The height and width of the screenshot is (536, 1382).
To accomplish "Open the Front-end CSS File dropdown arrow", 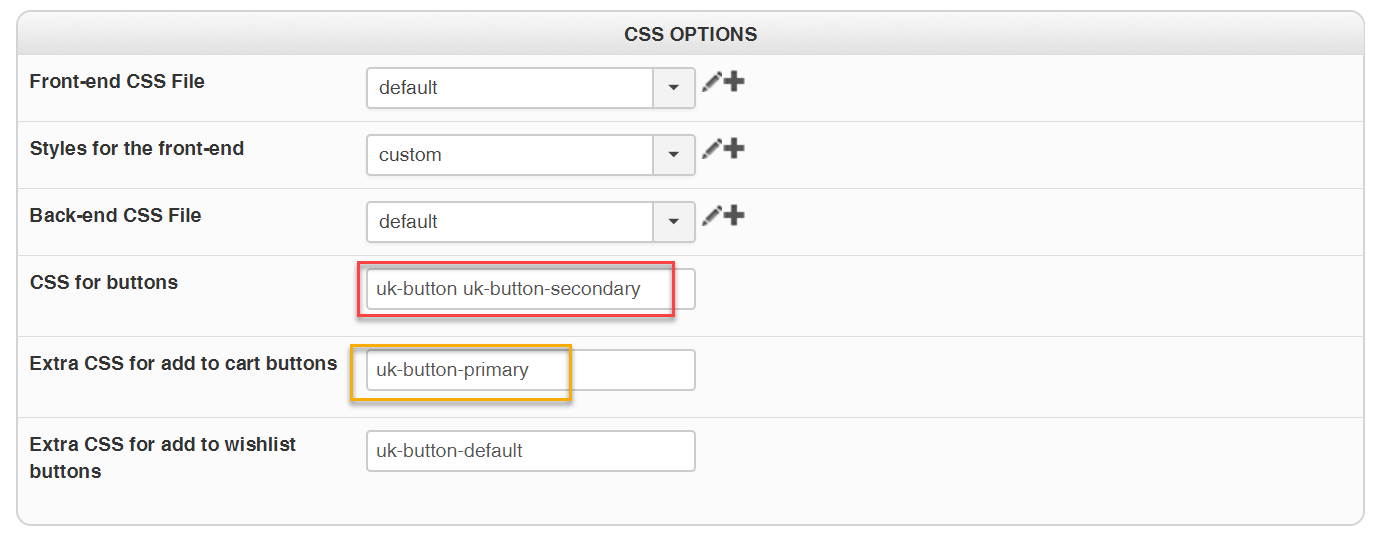I will (x=674, y=88).
